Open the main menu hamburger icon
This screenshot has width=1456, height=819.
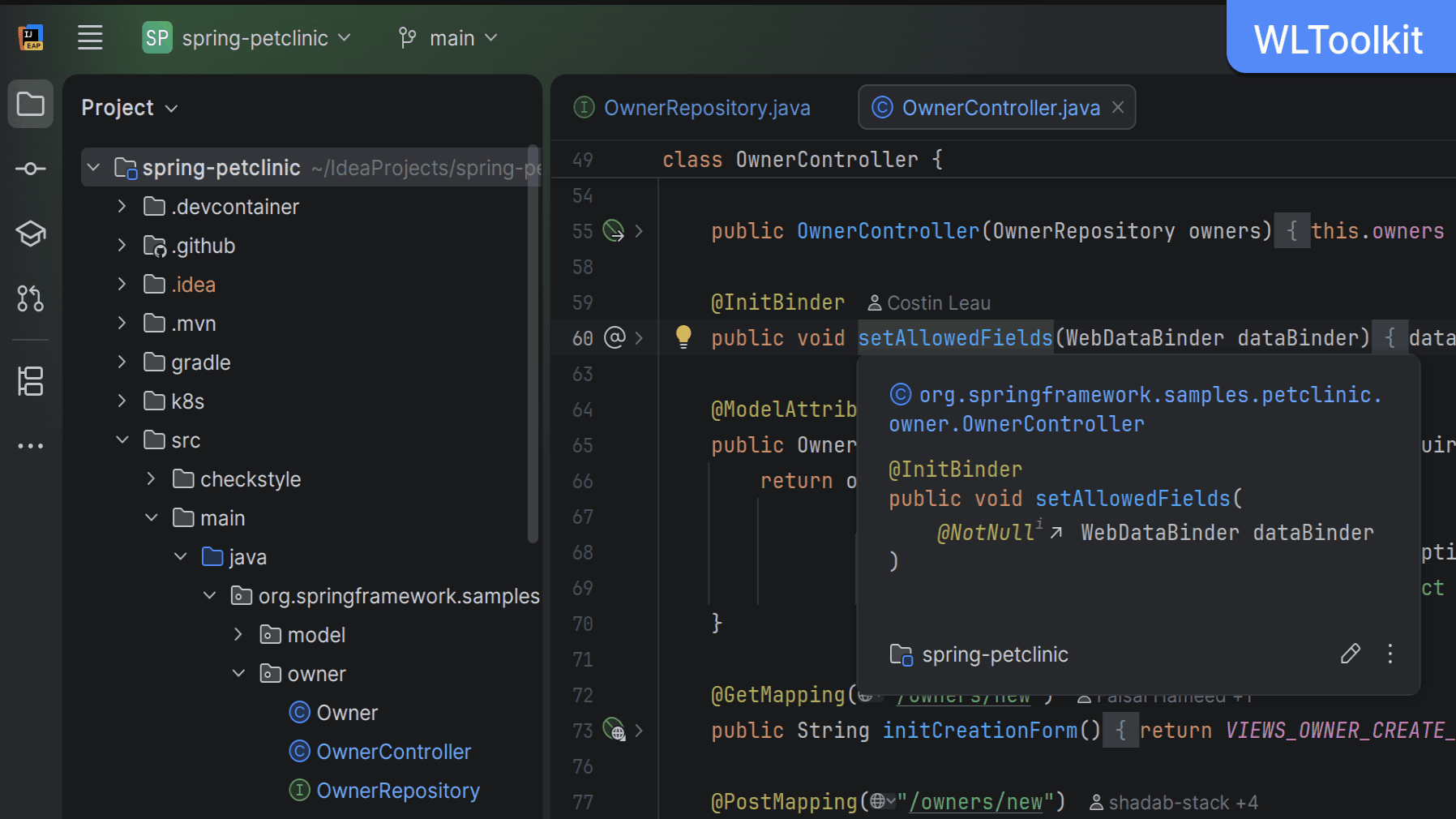coord(90,38)
